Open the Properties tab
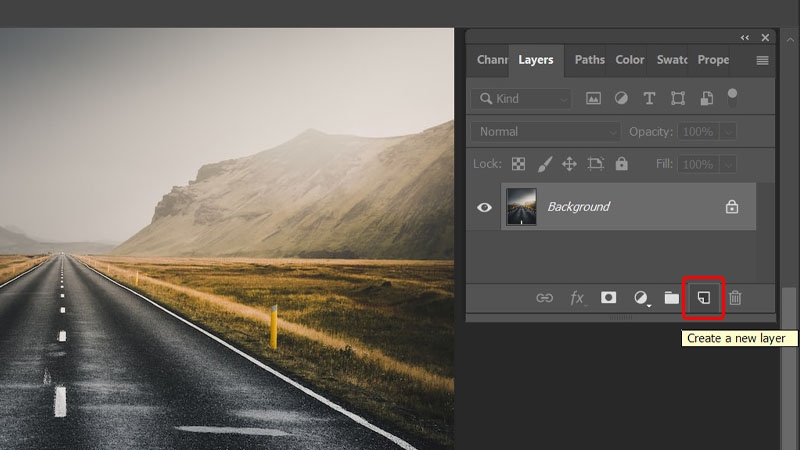This screenshot has width=800, height=450. [713, 60]
